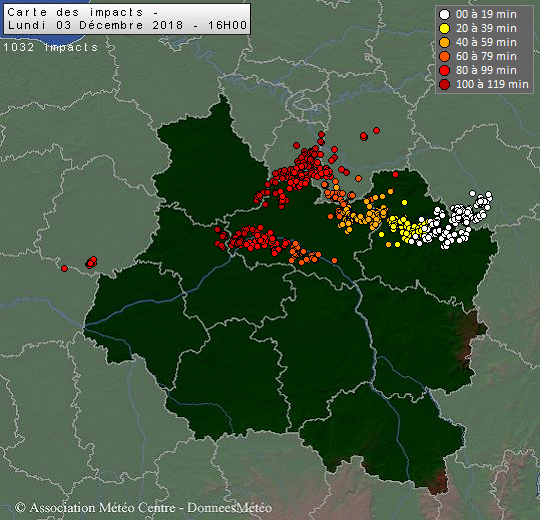Click the 'Lundi 03 Décembre 2018 - 16H00' date line
540x520 pixels.
coord(127,25)
